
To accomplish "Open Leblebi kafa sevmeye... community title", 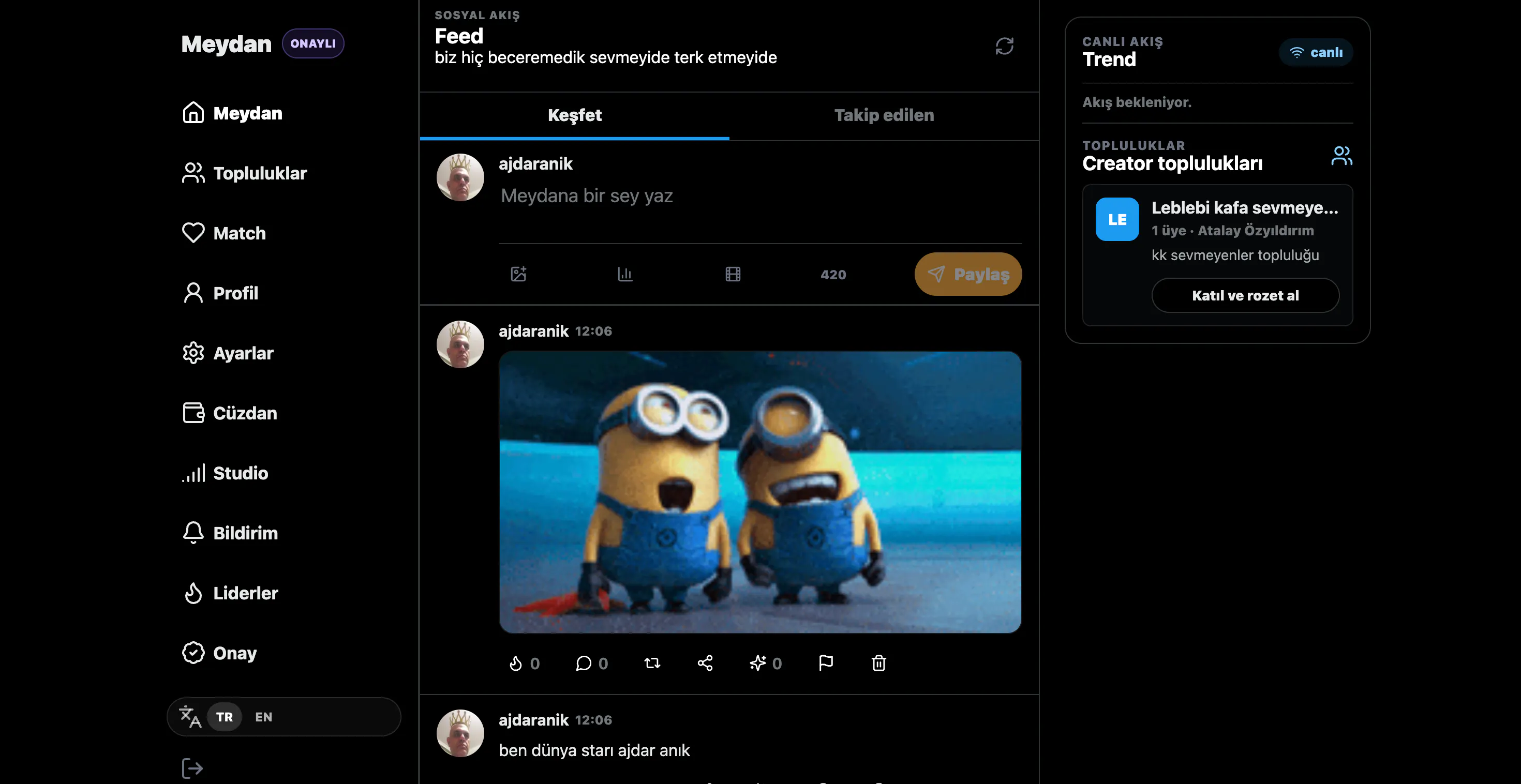I will [1245, 208].
